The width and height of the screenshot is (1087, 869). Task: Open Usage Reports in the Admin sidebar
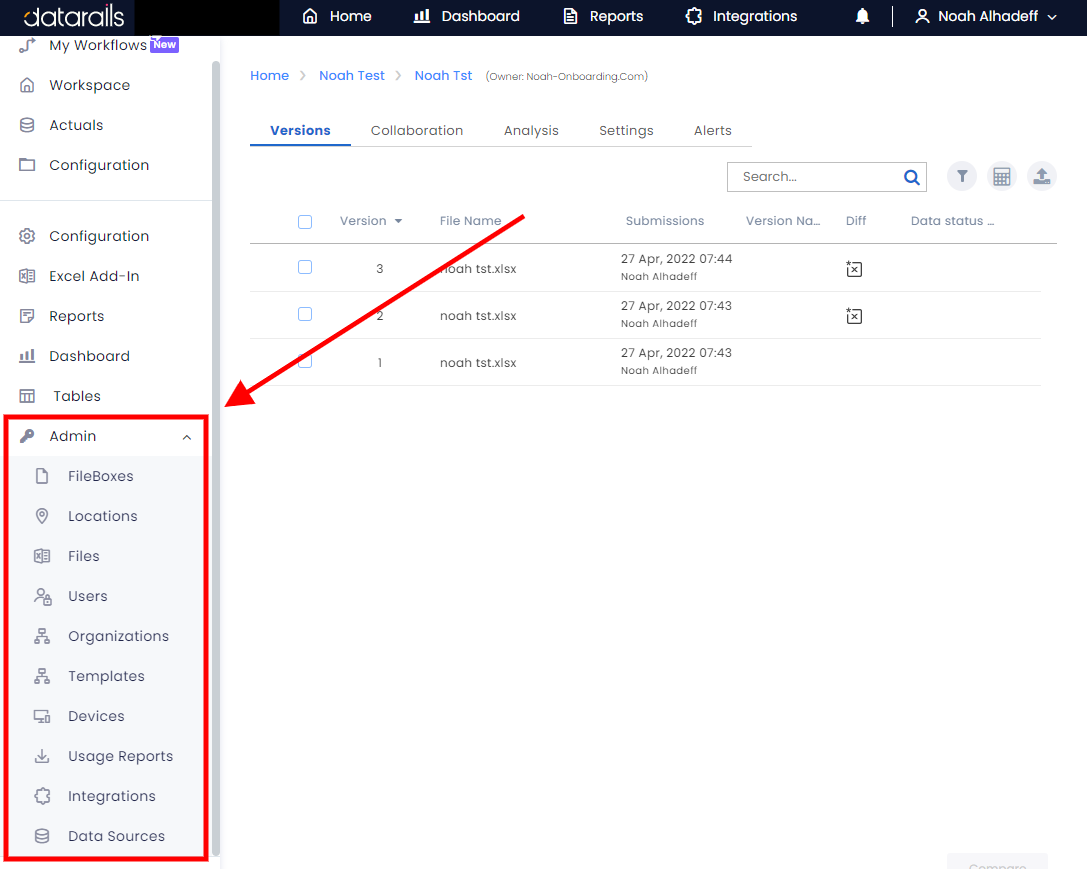[x=120, y=756]
